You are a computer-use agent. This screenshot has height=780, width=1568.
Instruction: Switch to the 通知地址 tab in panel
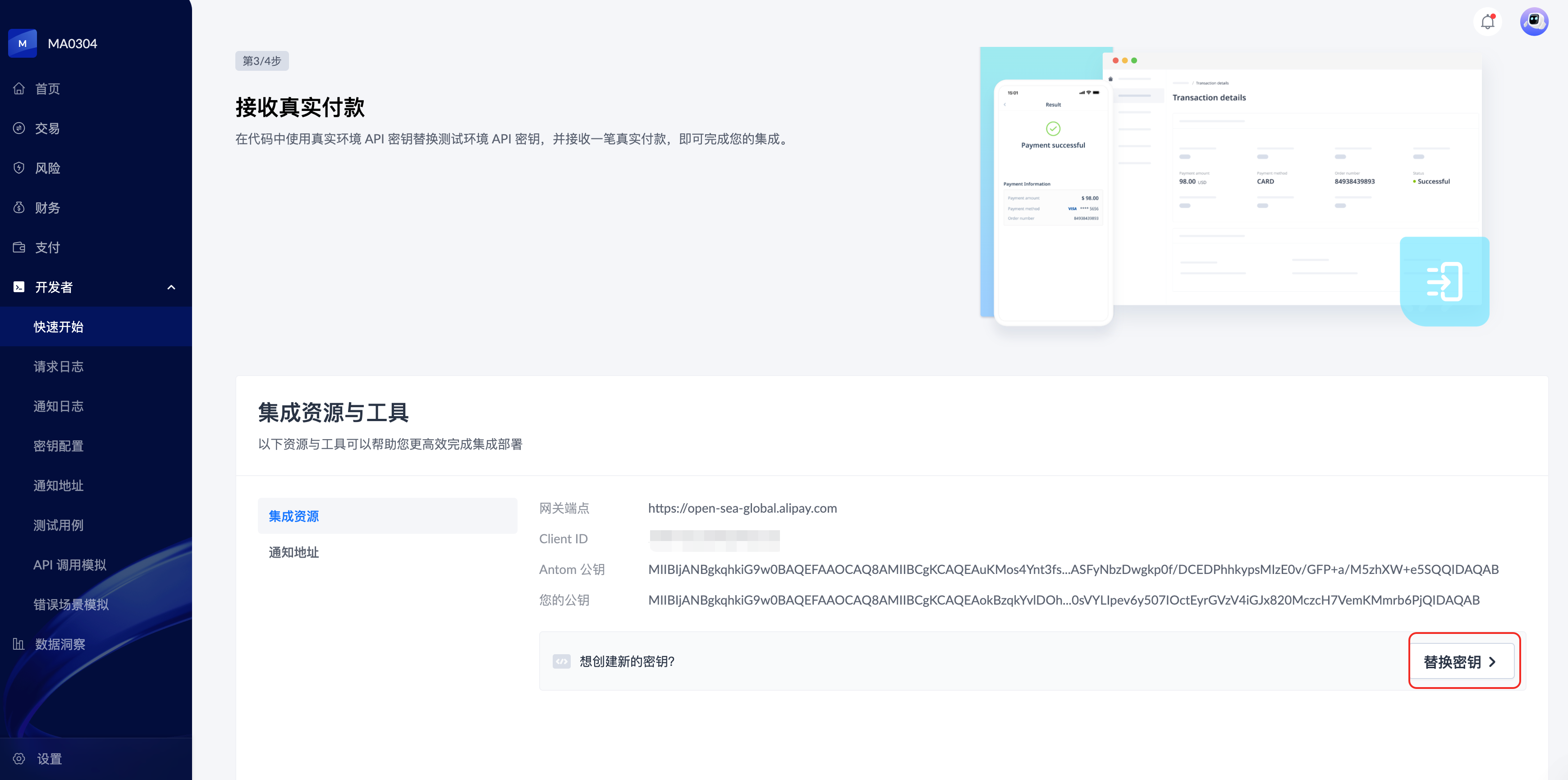pyautogui.click(x=294, y=552)
